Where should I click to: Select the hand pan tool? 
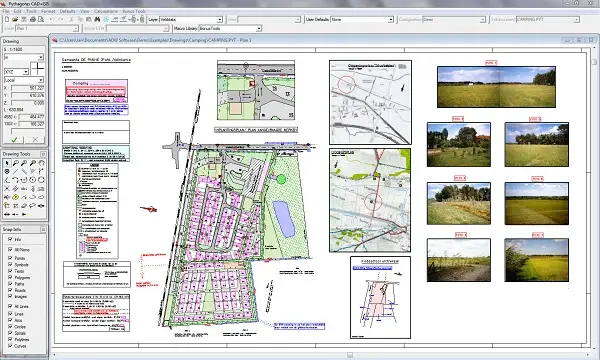pos(41,163)
